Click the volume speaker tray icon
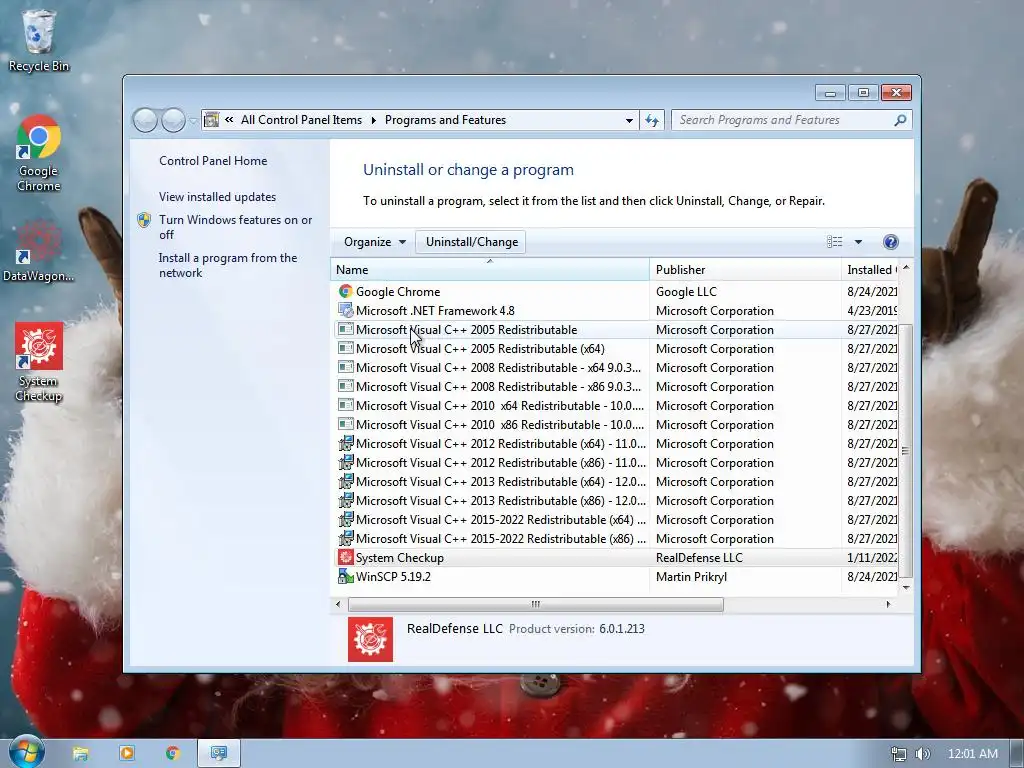The image size is (1024, 768). pos(922,754)
